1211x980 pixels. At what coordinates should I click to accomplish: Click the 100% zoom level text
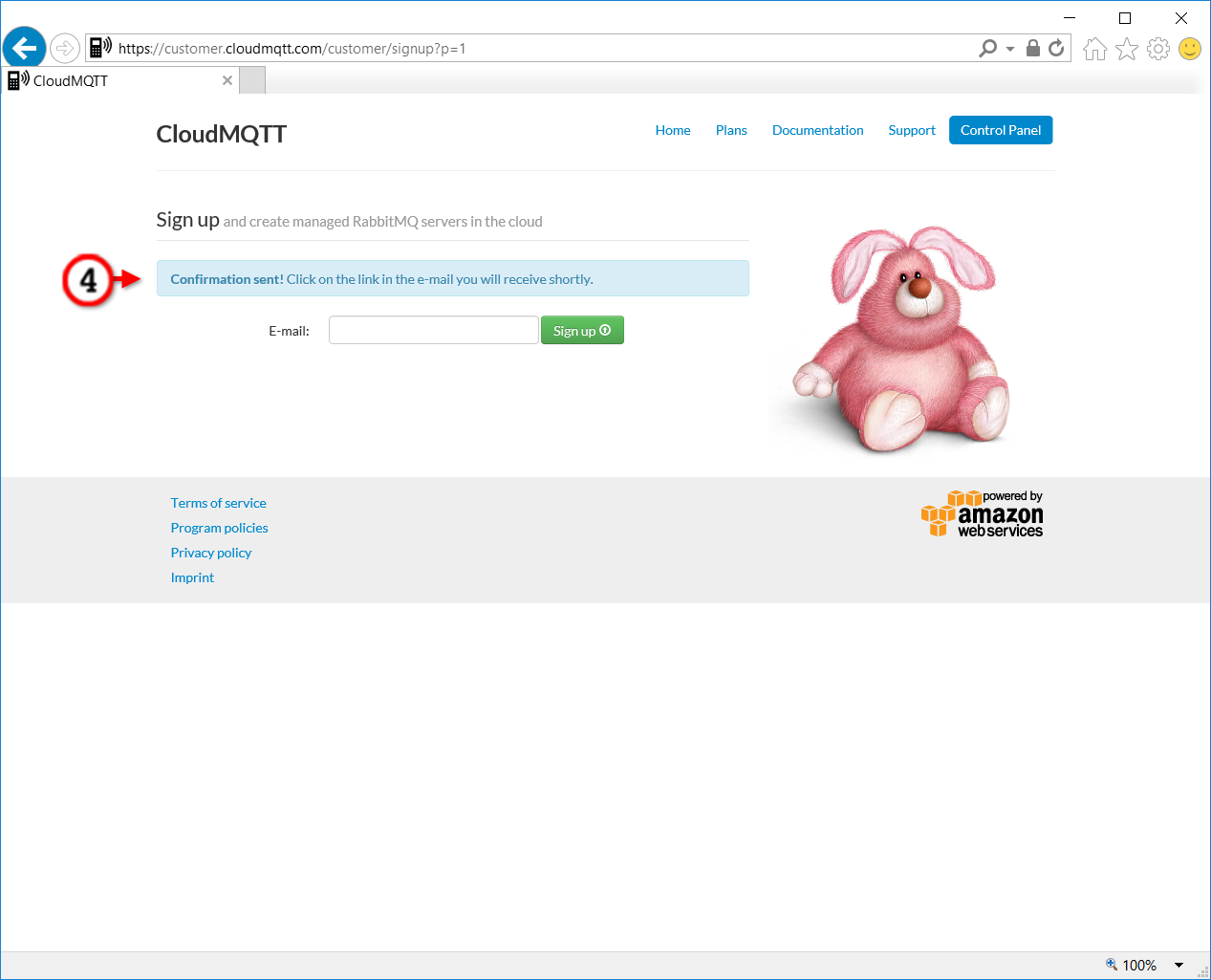click(1139, 966)
